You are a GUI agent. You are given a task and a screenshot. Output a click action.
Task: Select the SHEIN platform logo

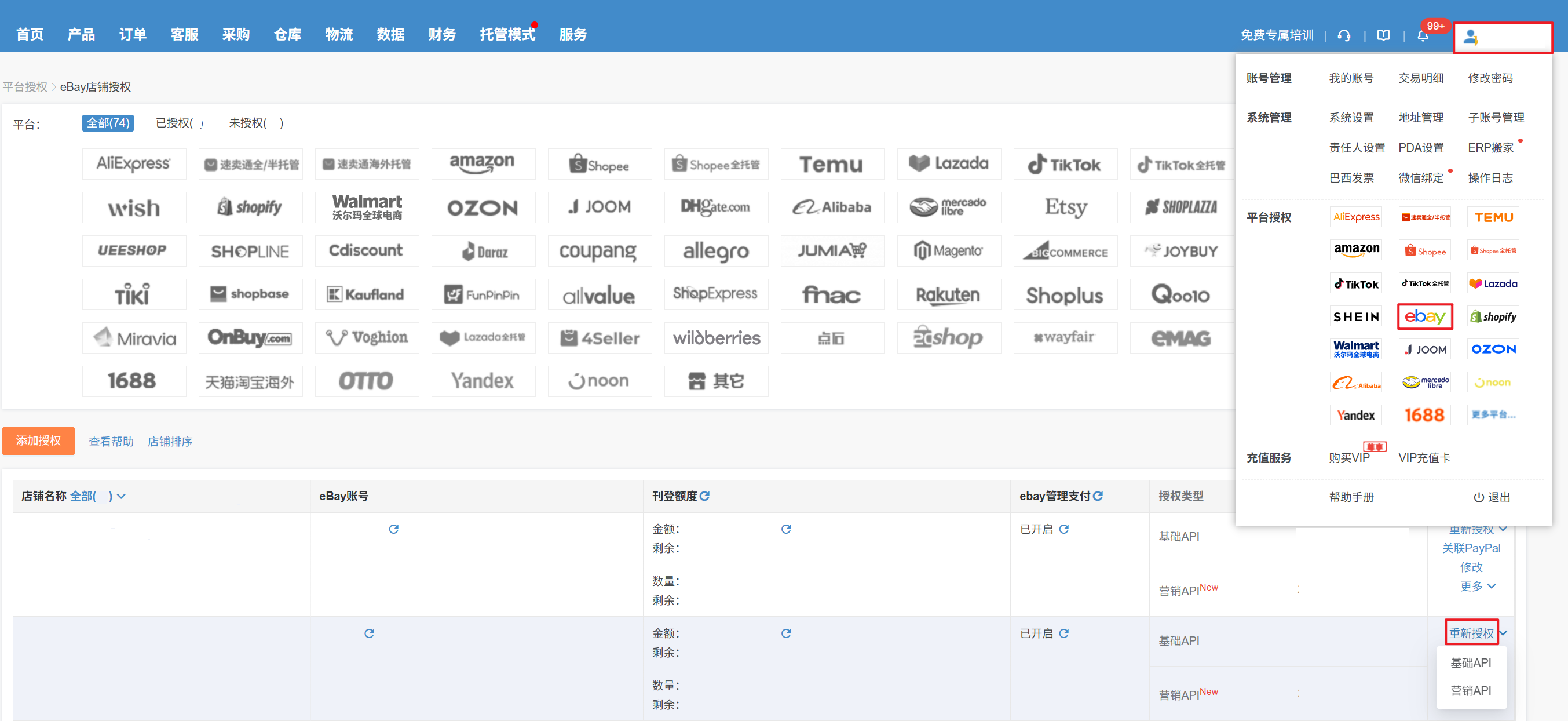coord(1355,316)
